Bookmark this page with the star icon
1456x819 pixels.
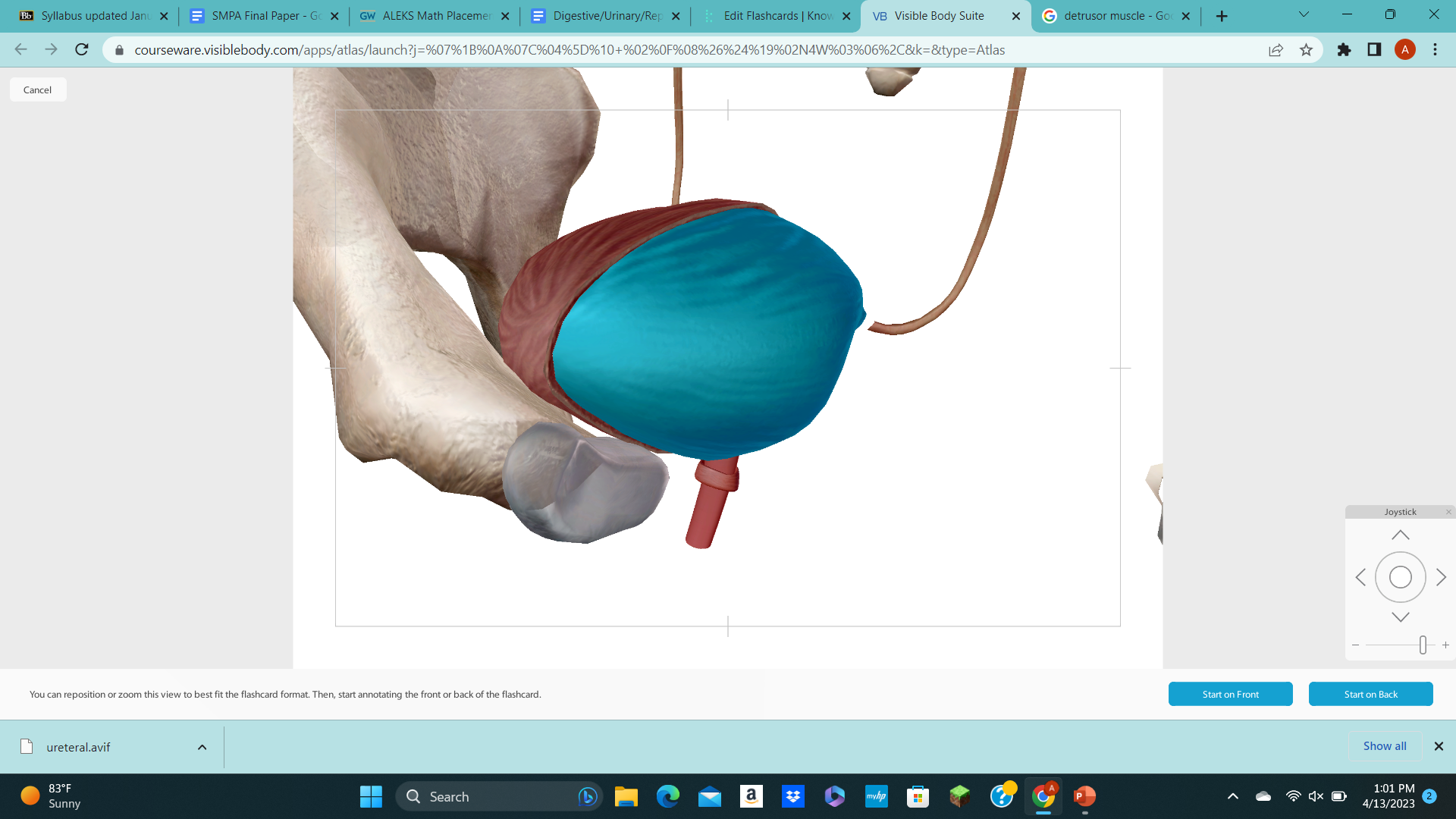[x=1307, y=49]
